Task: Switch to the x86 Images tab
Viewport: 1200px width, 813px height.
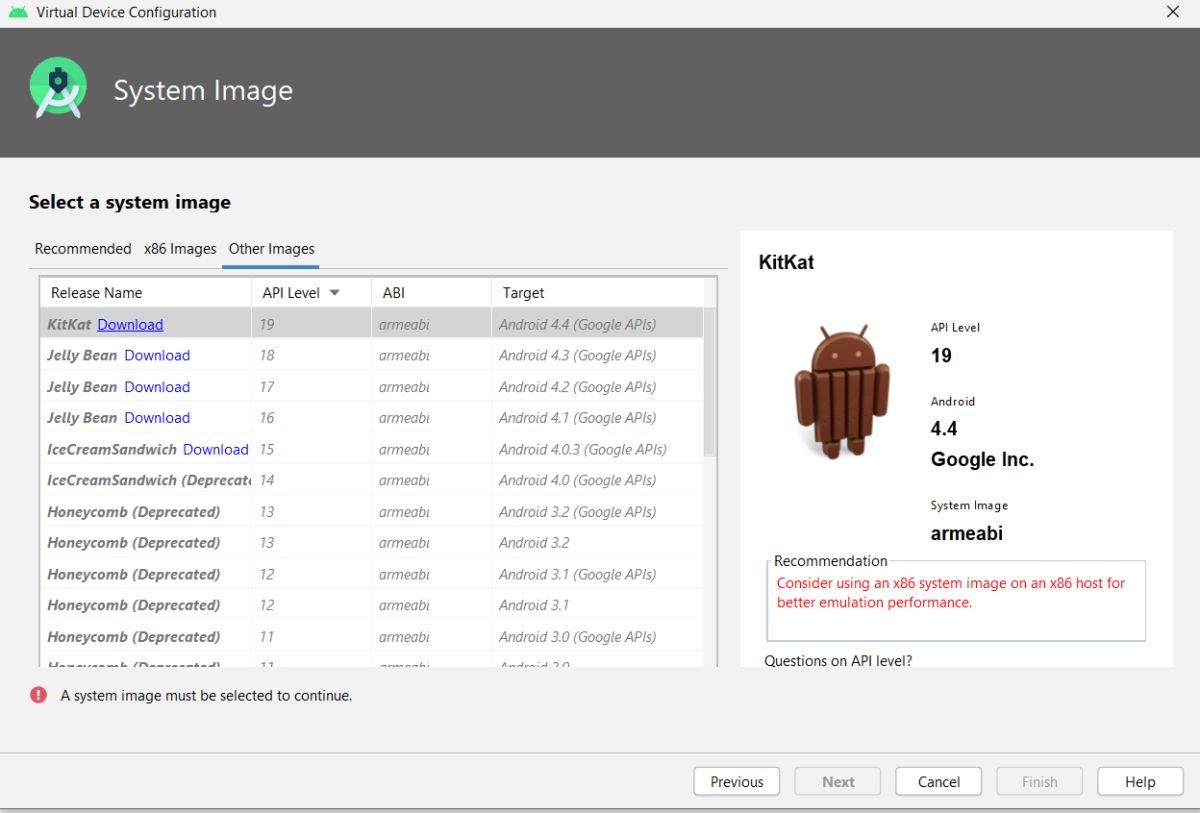Action: 180,249
